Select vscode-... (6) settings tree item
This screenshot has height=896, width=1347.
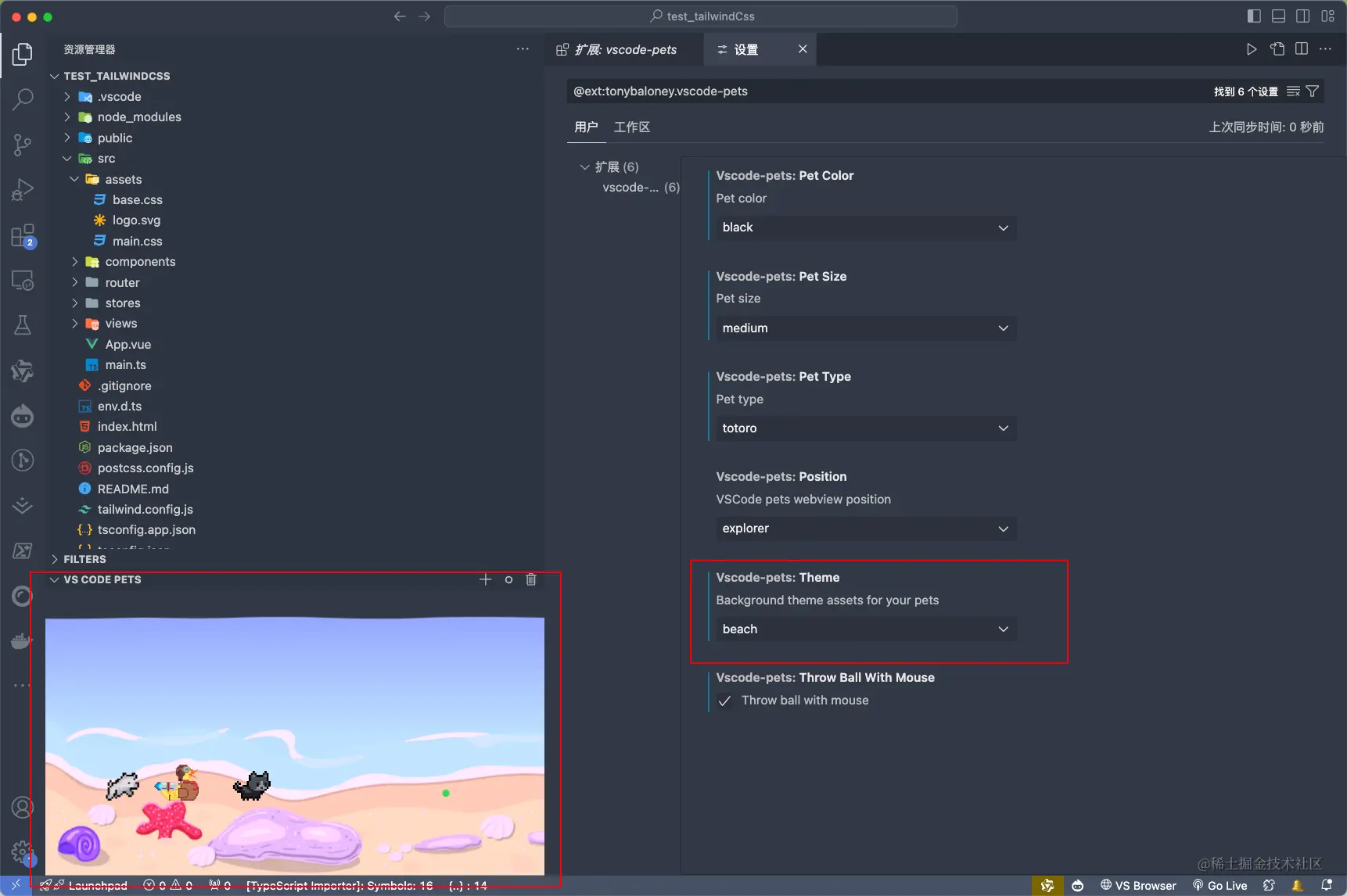tap(641, 188)
